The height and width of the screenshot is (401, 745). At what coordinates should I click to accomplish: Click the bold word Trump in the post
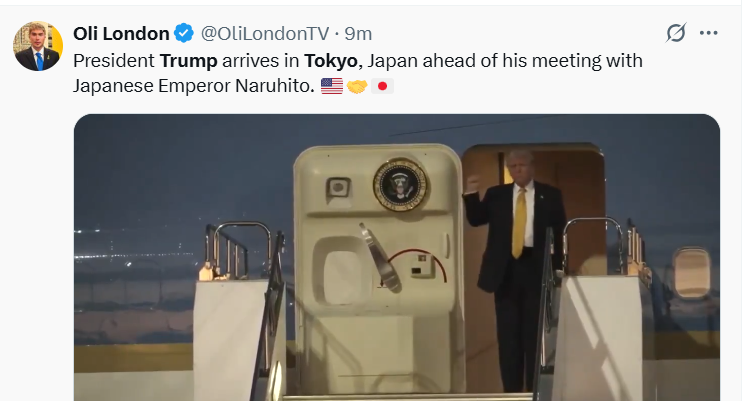pos(189,61)
